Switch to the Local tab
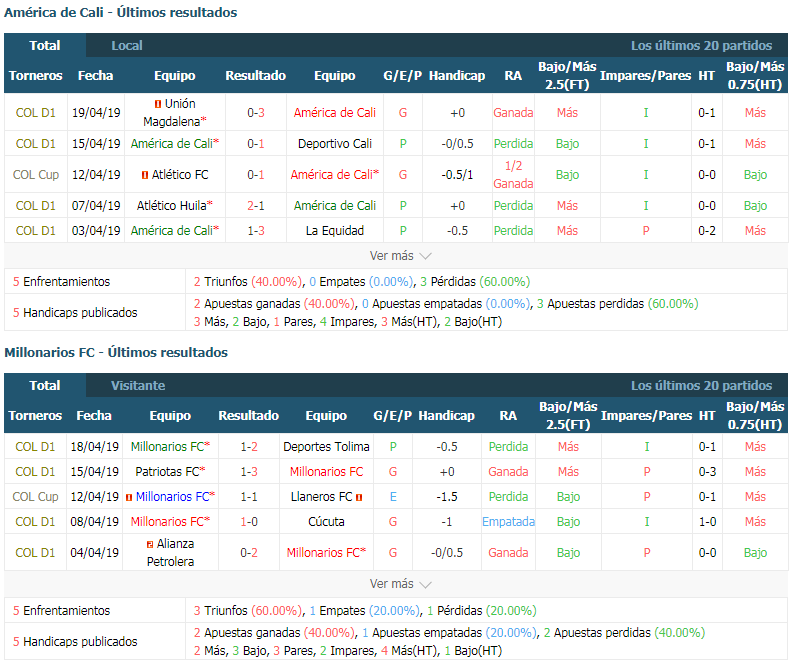791x660 pixels. tap(127, 45)
